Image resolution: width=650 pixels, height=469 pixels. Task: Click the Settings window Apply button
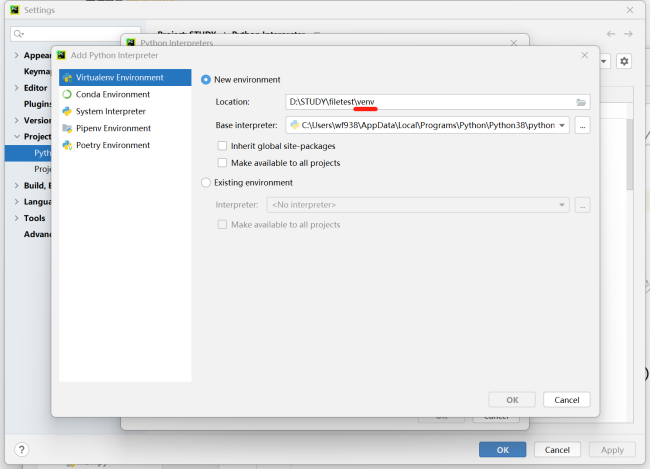[612, 450]
